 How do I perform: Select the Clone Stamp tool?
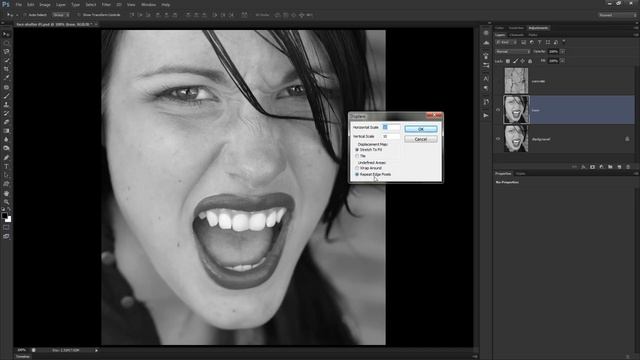pos(6,105)
